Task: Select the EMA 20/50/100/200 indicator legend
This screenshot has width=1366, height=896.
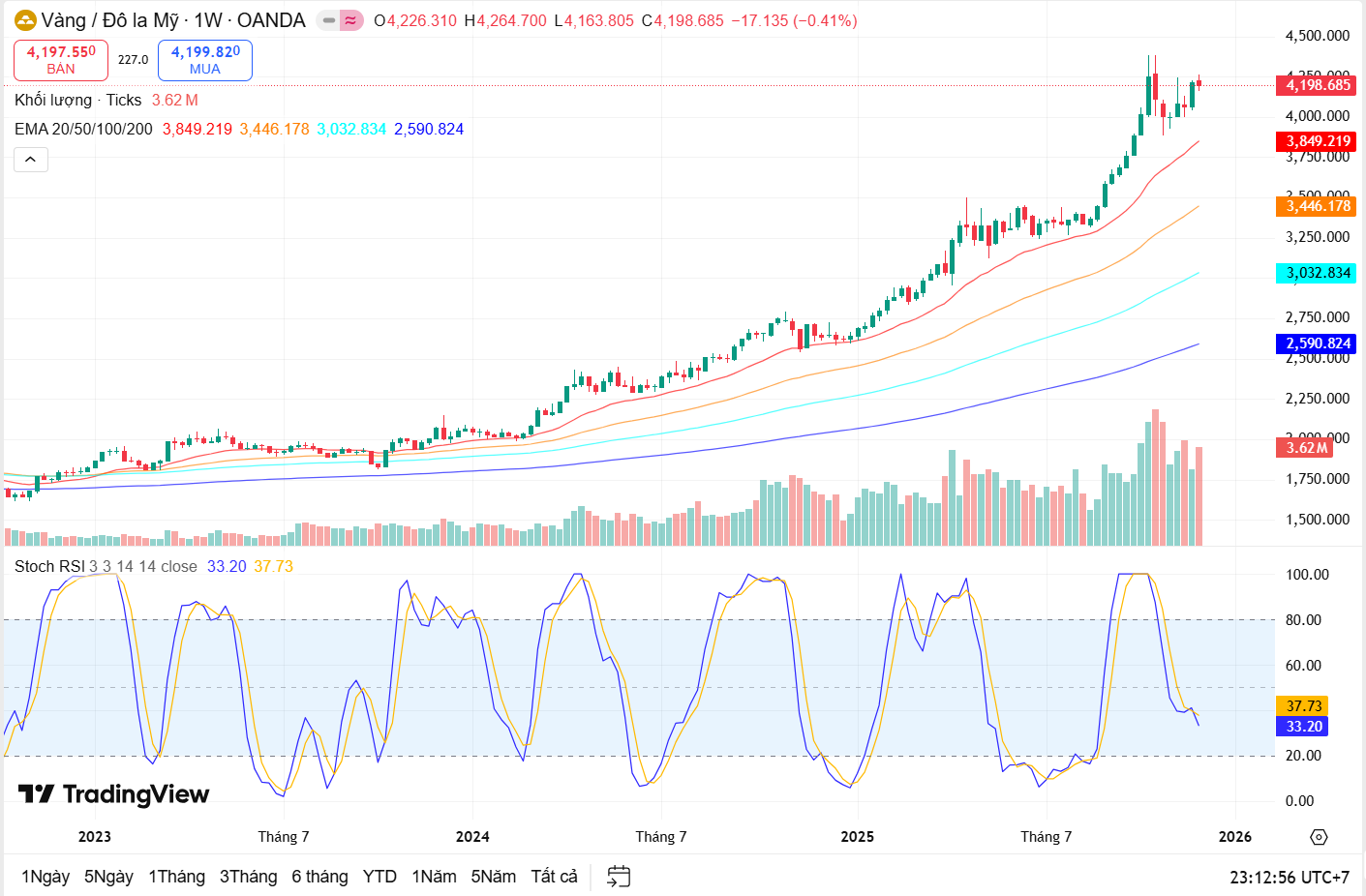Action: [83, 130]
